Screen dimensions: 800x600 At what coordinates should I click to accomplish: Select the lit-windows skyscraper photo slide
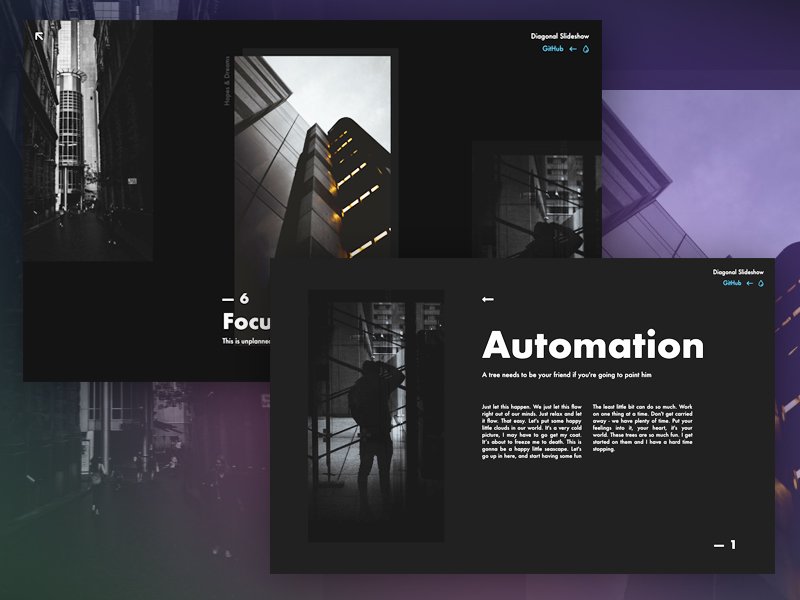click(x=313, y=157)
